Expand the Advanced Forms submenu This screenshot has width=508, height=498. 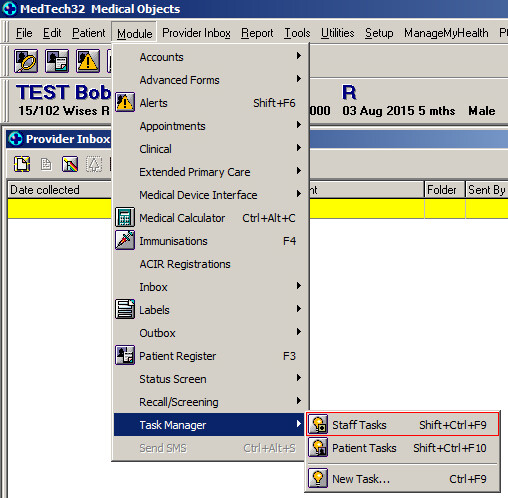[211, 80]
